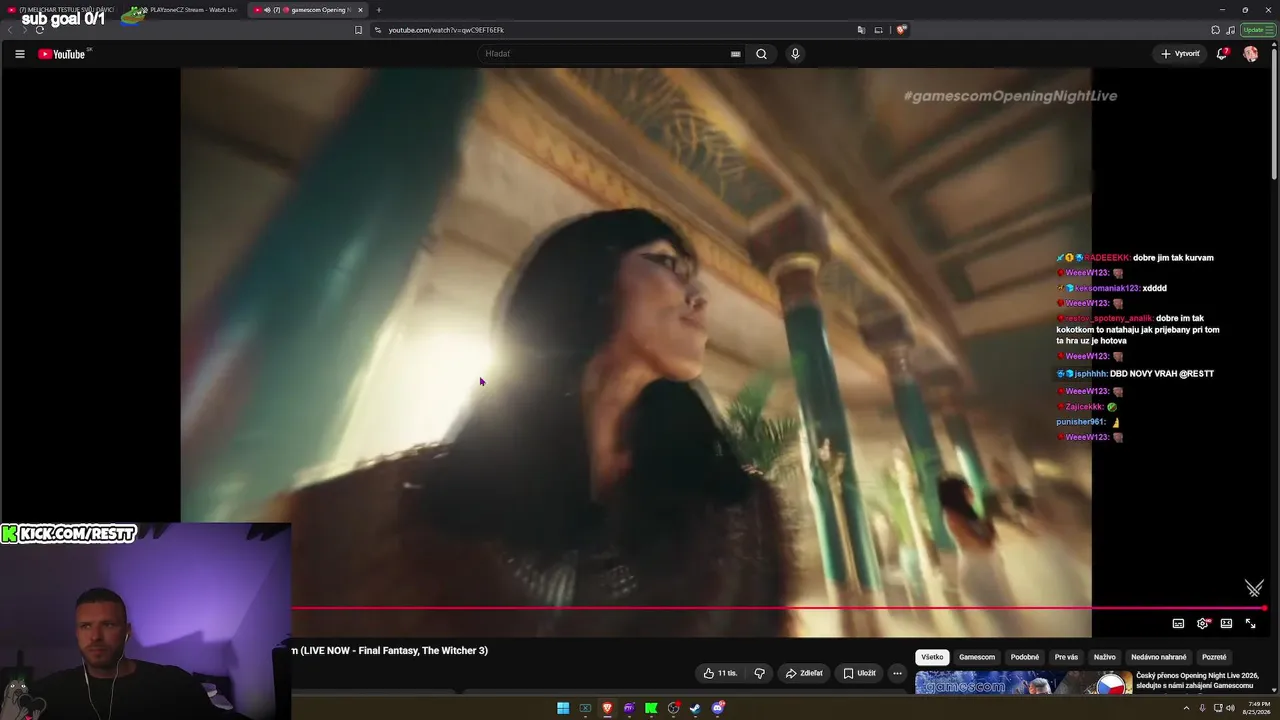Viewport: 1280px width, 720px height.
Task: Click the magnifier search button
Action: (761, 54)
